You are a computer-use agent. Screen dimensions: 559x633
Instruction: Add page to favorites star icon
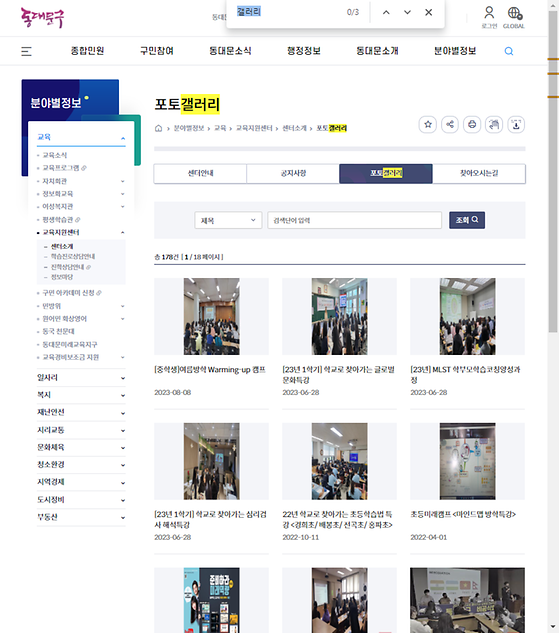pos(428,124)
